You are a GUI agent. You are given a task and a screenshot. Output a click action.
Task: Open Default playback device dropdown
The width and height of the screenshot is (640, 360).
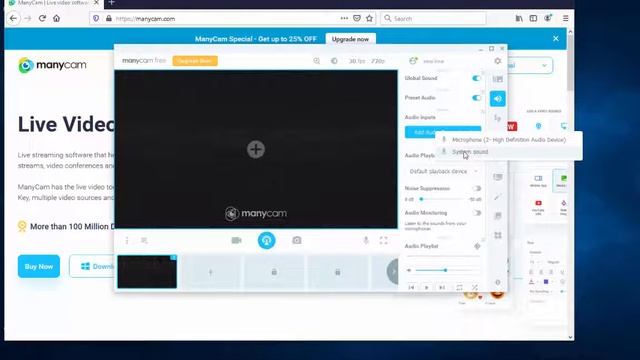[443, 171]
